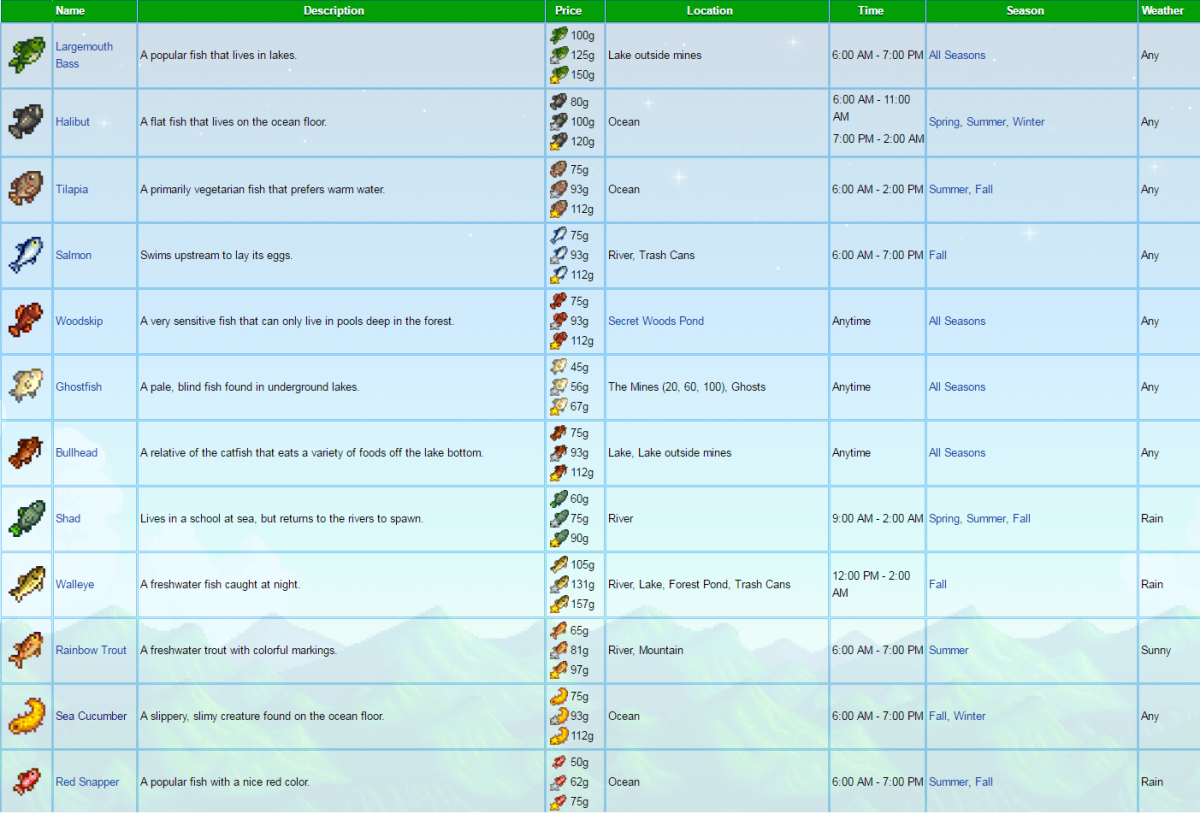Click the Largemouth Bass fish icon

point(26,55)
